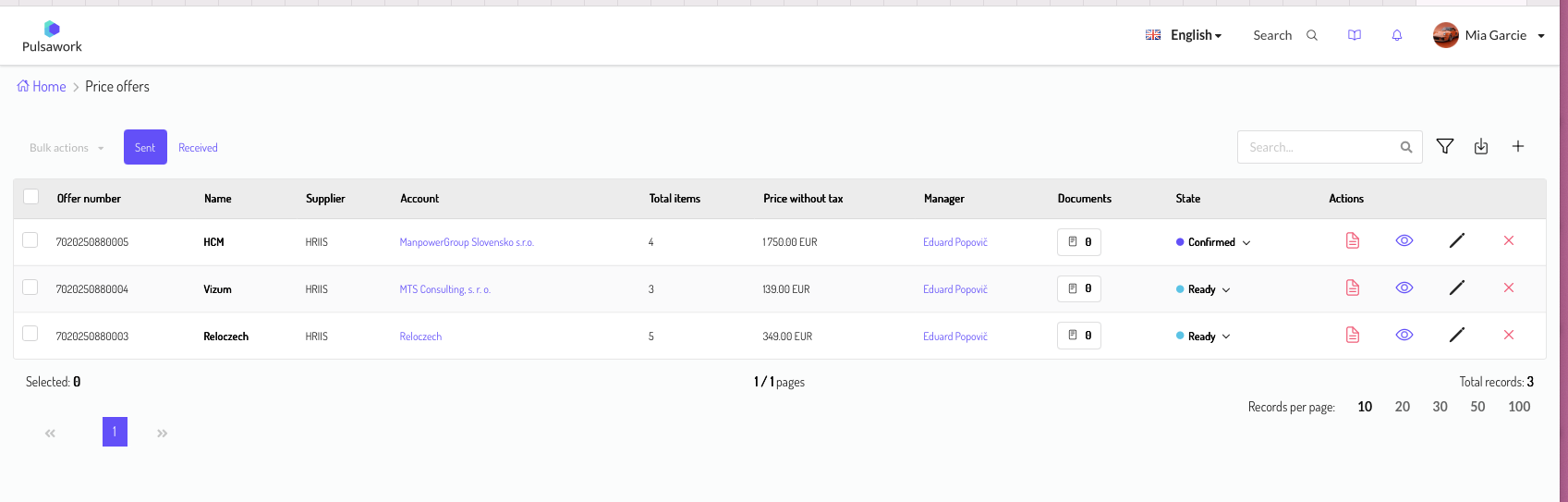This screenshot has width=1568, height=502.
Task: Show 100 records per page
Action: pos(1519,407)
